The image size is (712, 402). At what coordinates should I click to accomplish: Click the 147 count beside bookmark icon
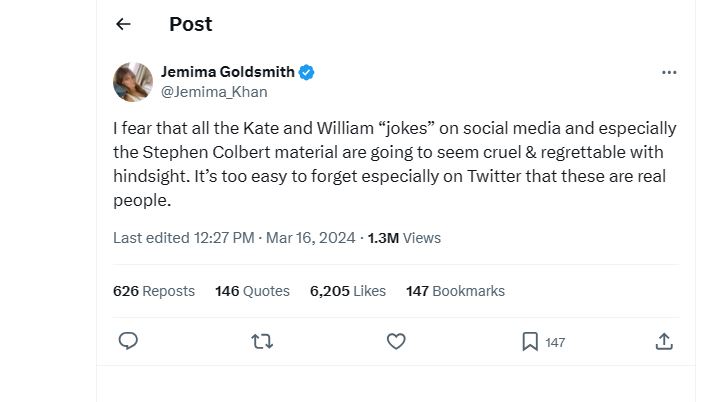[x=555, y=342]
